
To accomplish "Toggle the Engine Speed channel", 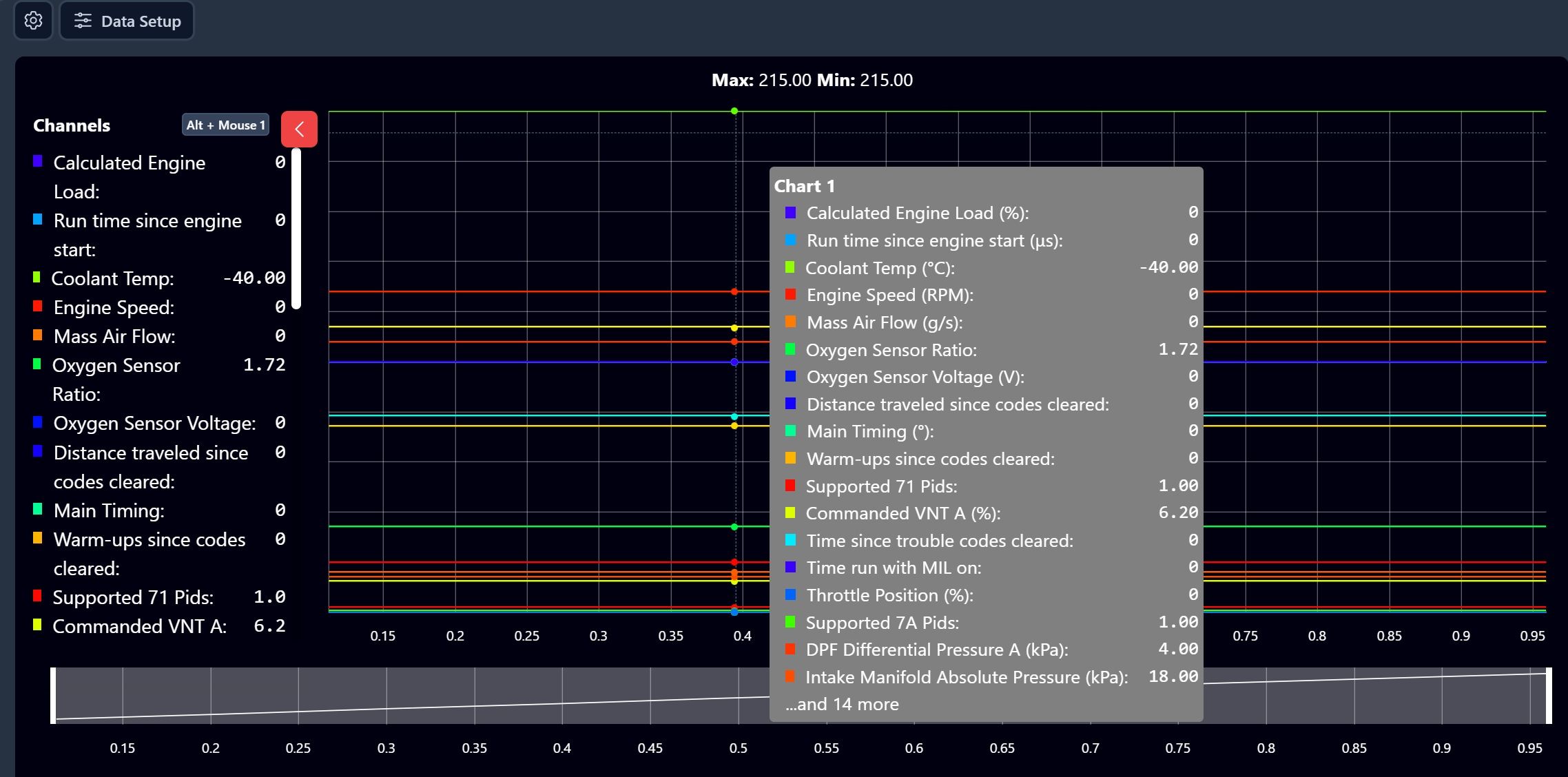I will click(159, 307).
